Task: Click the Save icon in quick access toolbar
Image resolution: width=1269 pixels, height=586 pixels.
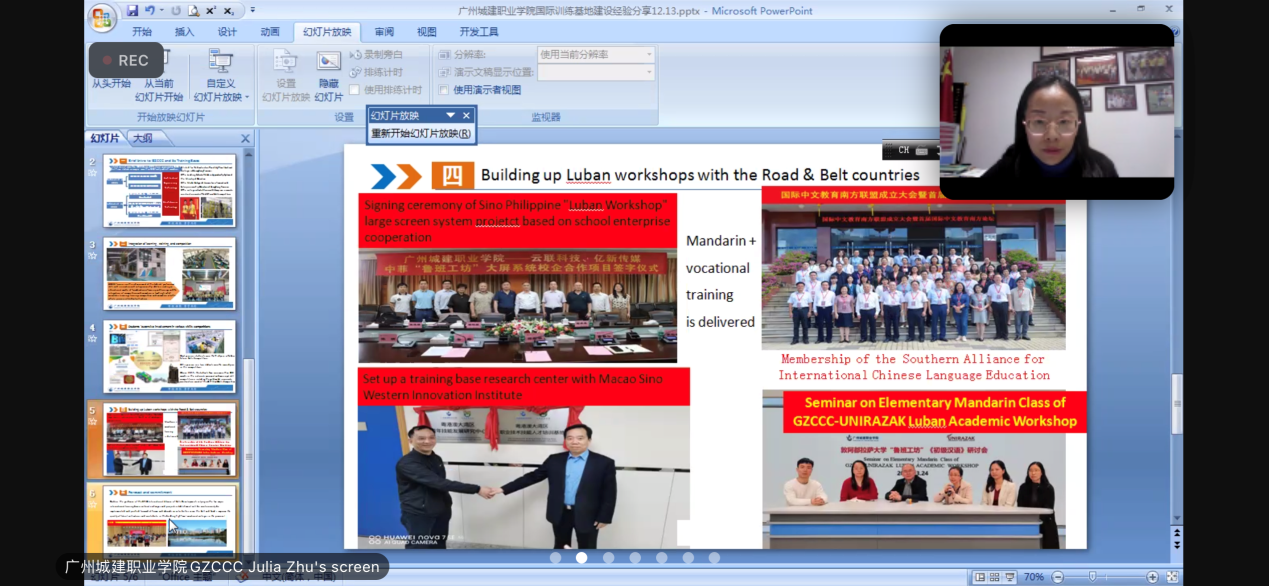Action: coord(132,11)
